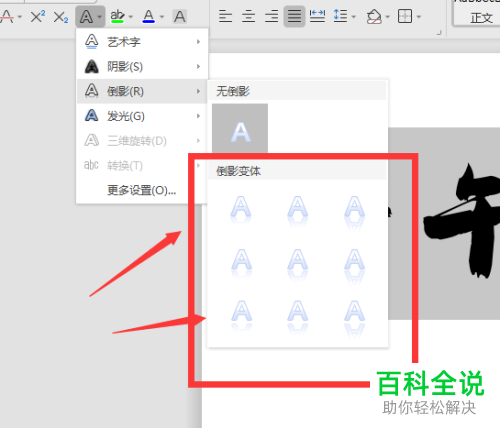Image resolution: width=500 pixels, height=428 pixels.
Task: Open 更多设置(O)... options
Action: click(141, 190)
